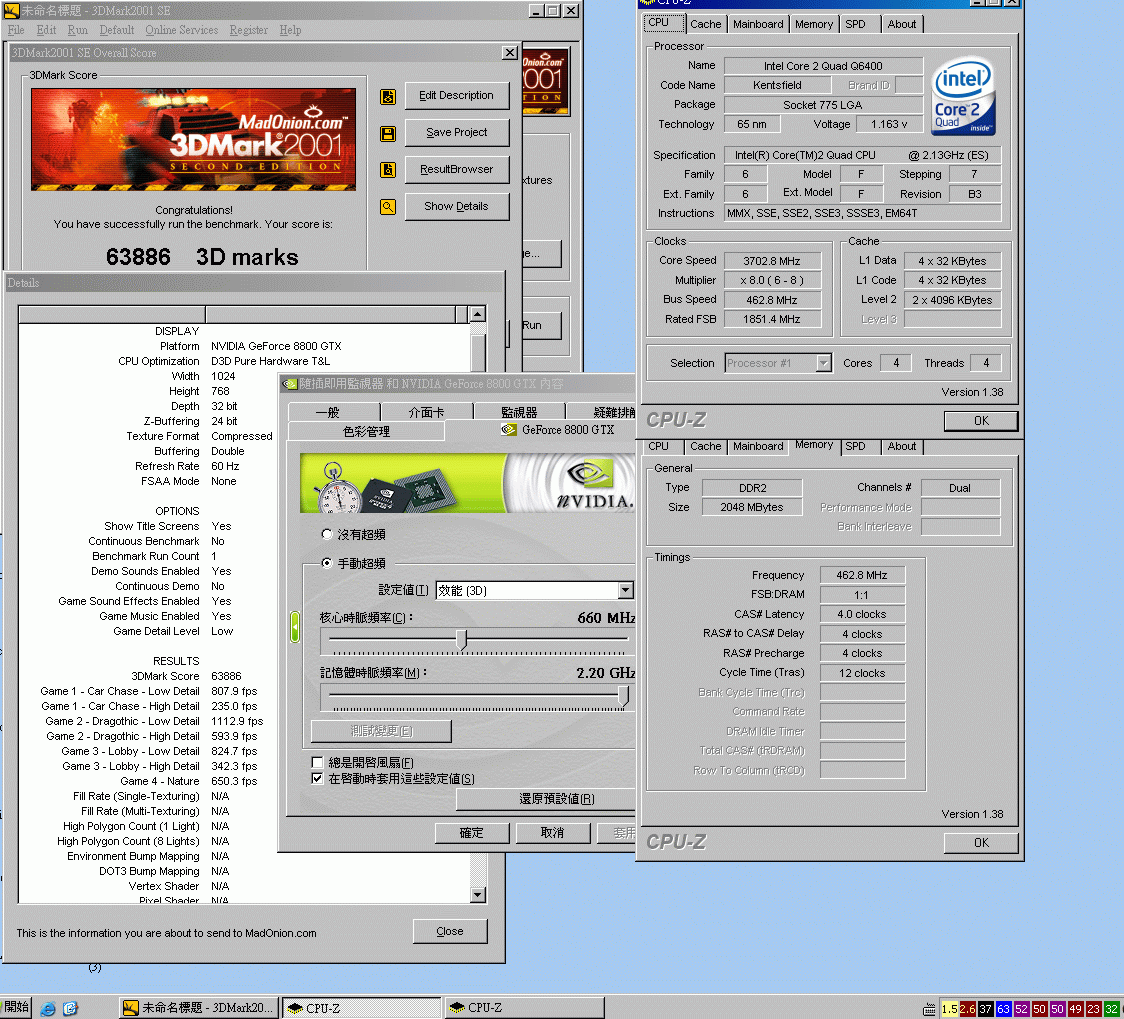Switch to Cache tab in upper CPU-Z window
The width and height of the screenshot is (1124, 1019).
pyautogui.click(x=705, y=24)
